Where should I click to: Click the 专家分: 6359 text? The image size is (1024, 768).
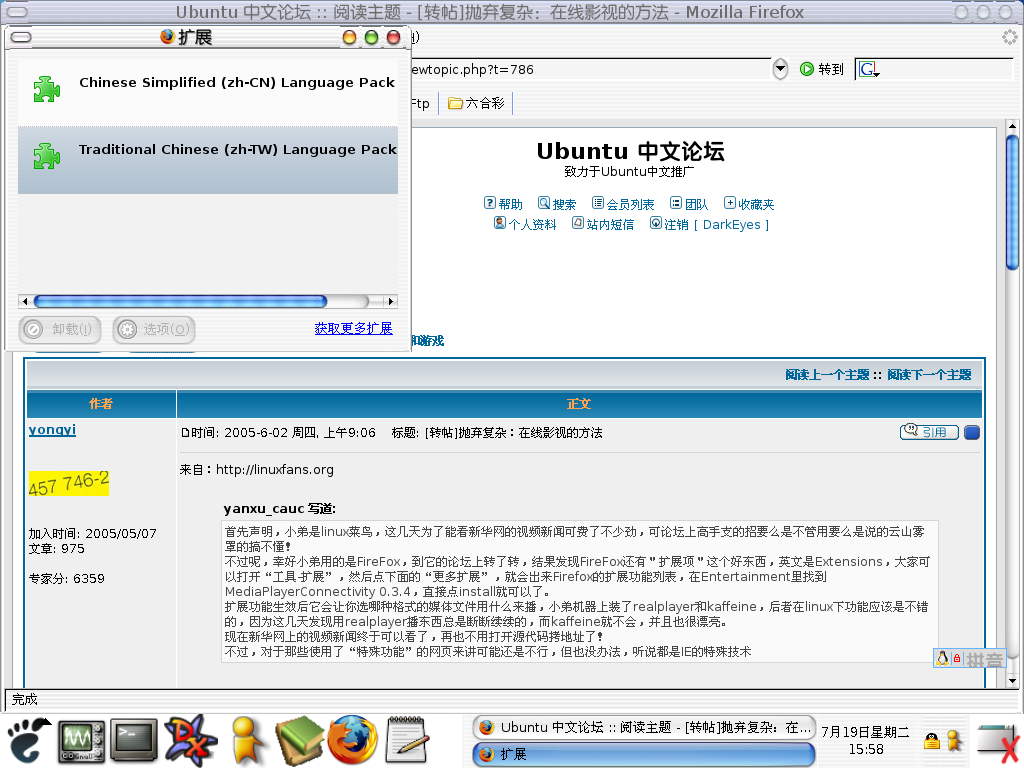coord(67,579)
